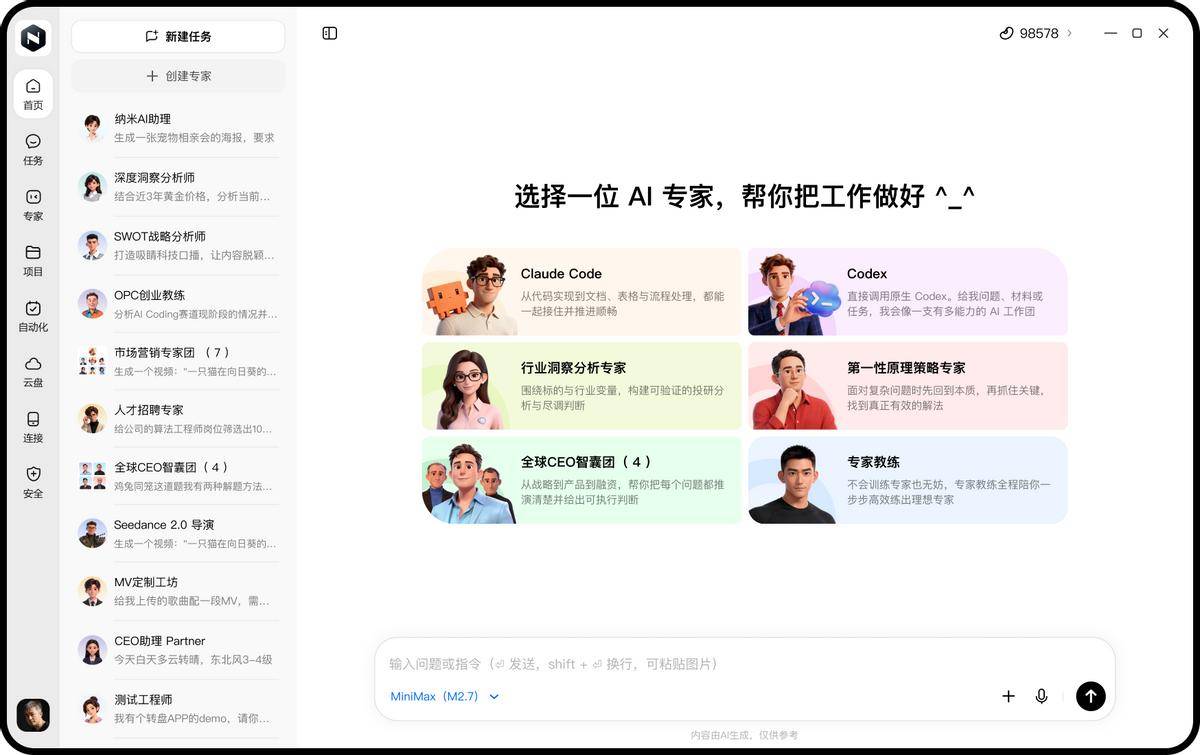
Task: Open the 深度洞察分析师 conversation
Action: [x=178, y=186]
